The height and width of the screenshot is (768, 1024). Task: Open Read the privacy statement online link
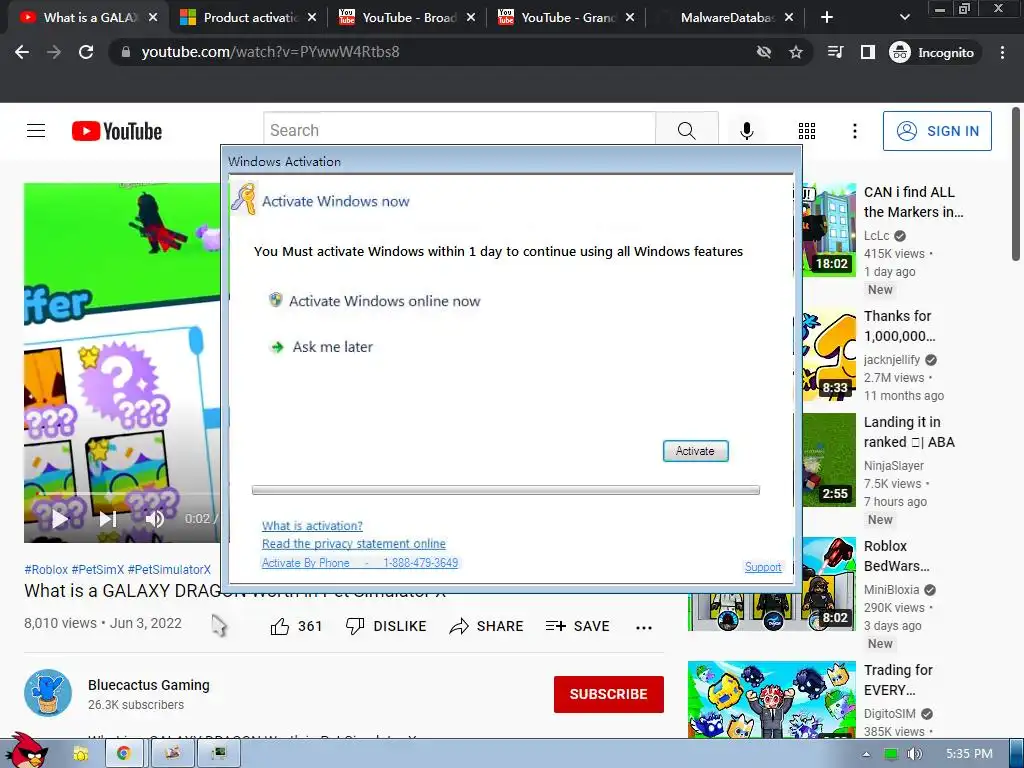(353, 544)
